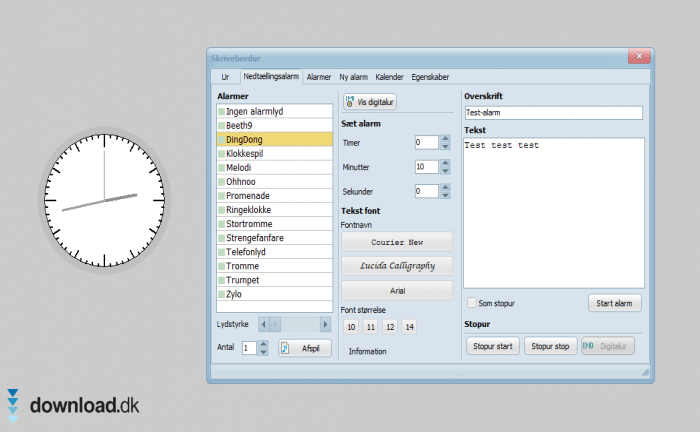Click right arrow on Lydstyrke volume slider
The image size is (700, 432).
point(325,324)
